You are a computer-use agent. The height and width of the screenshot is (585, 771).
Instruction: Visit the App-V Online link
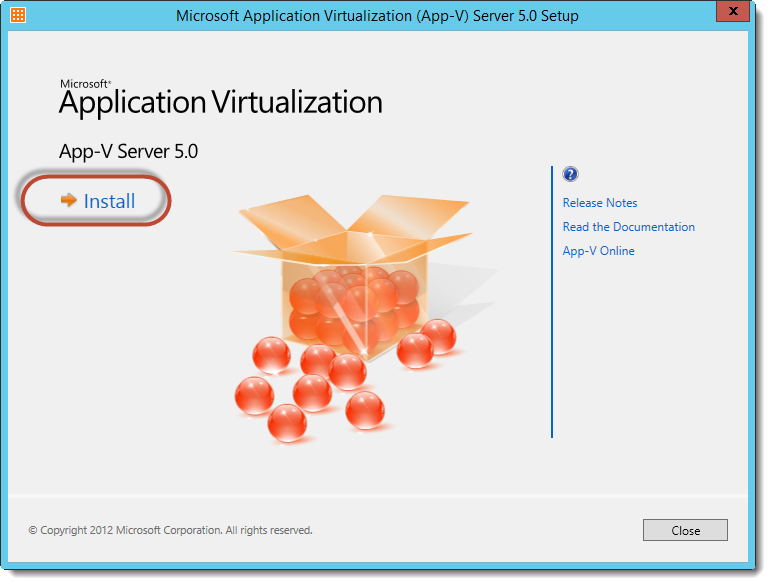click(598, 251)
